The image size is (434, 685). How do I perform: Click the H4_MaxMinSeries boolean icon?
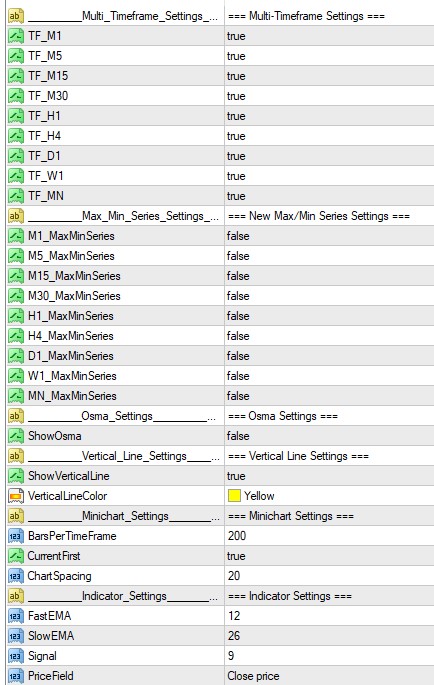[x=16, y=336]
